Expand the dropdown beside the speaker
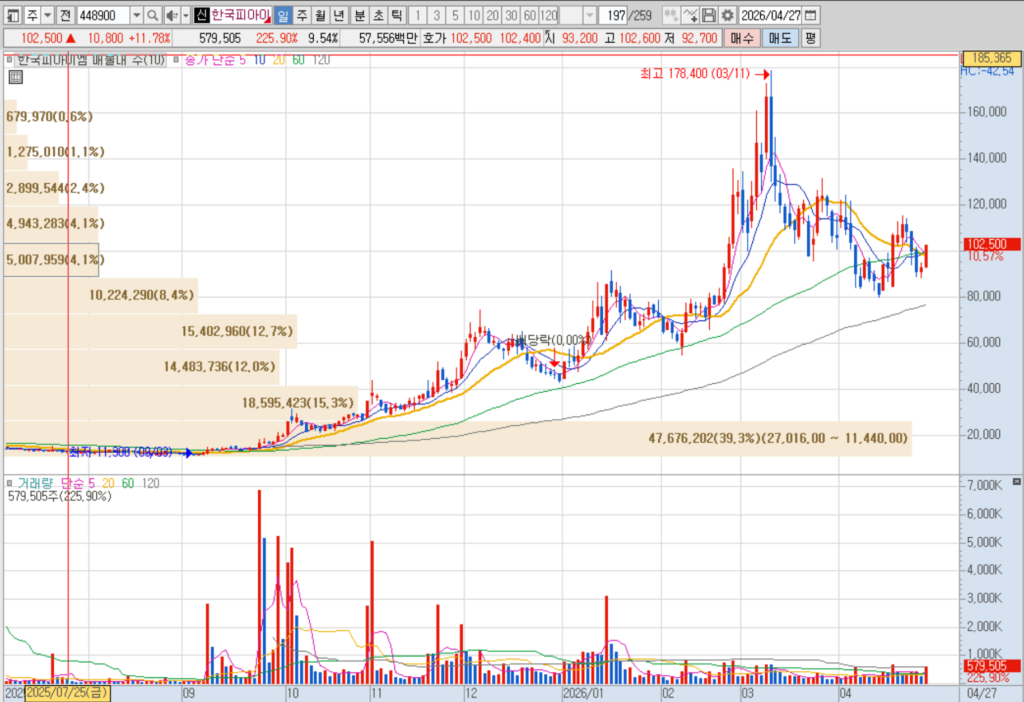 coord(185,15)
